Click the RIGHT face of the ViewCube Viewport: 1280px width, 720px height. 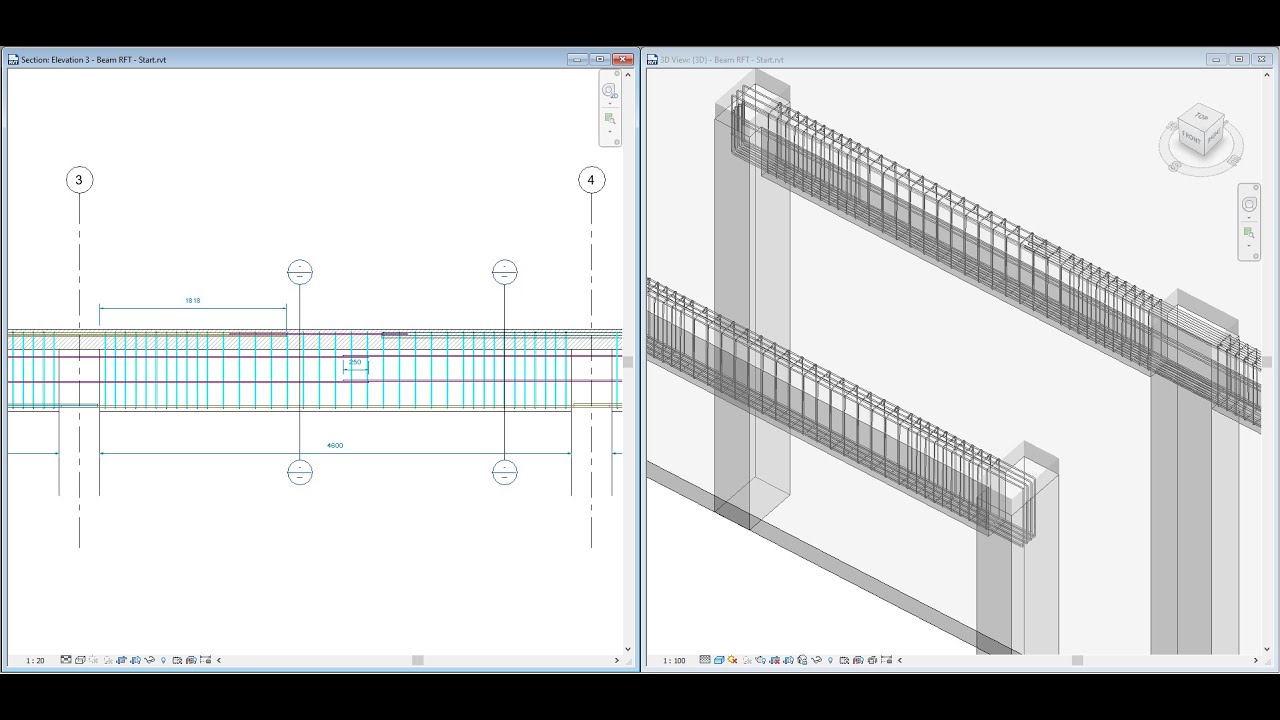click(x=1214, y=136)
